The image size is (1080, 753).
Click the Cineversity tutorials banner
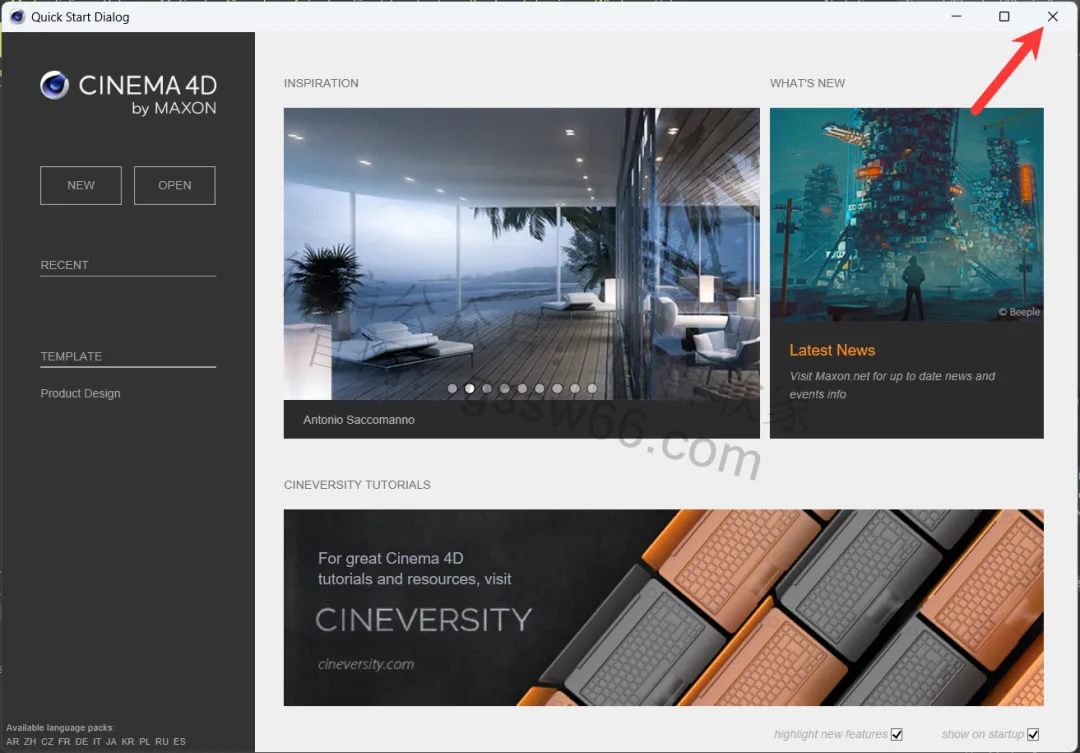pos(663,608)
